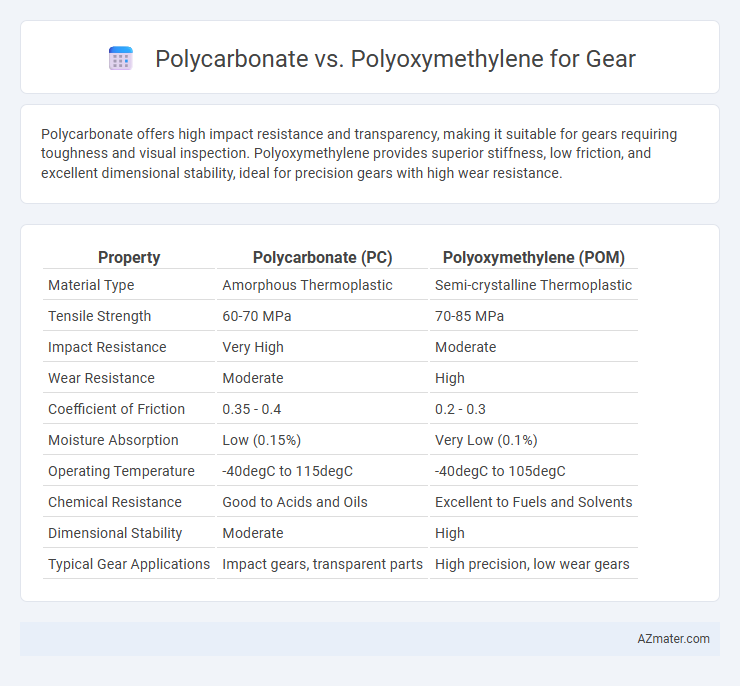Select the Good to Acids and Oils cell
Screen dimensions: 740x686
294,502
